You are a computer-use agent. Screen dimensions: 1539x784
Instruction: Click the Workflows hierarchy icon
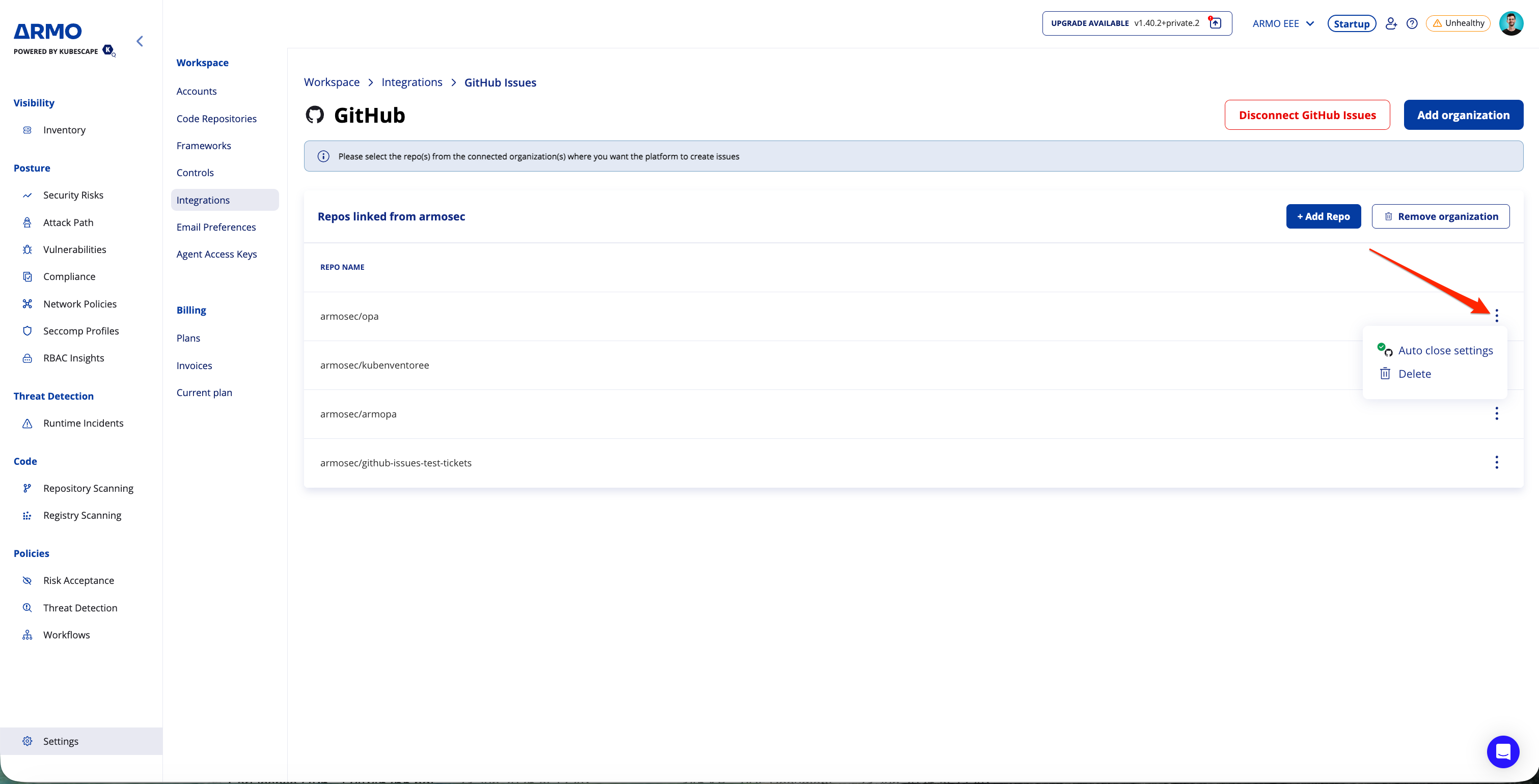pos(27,635)
